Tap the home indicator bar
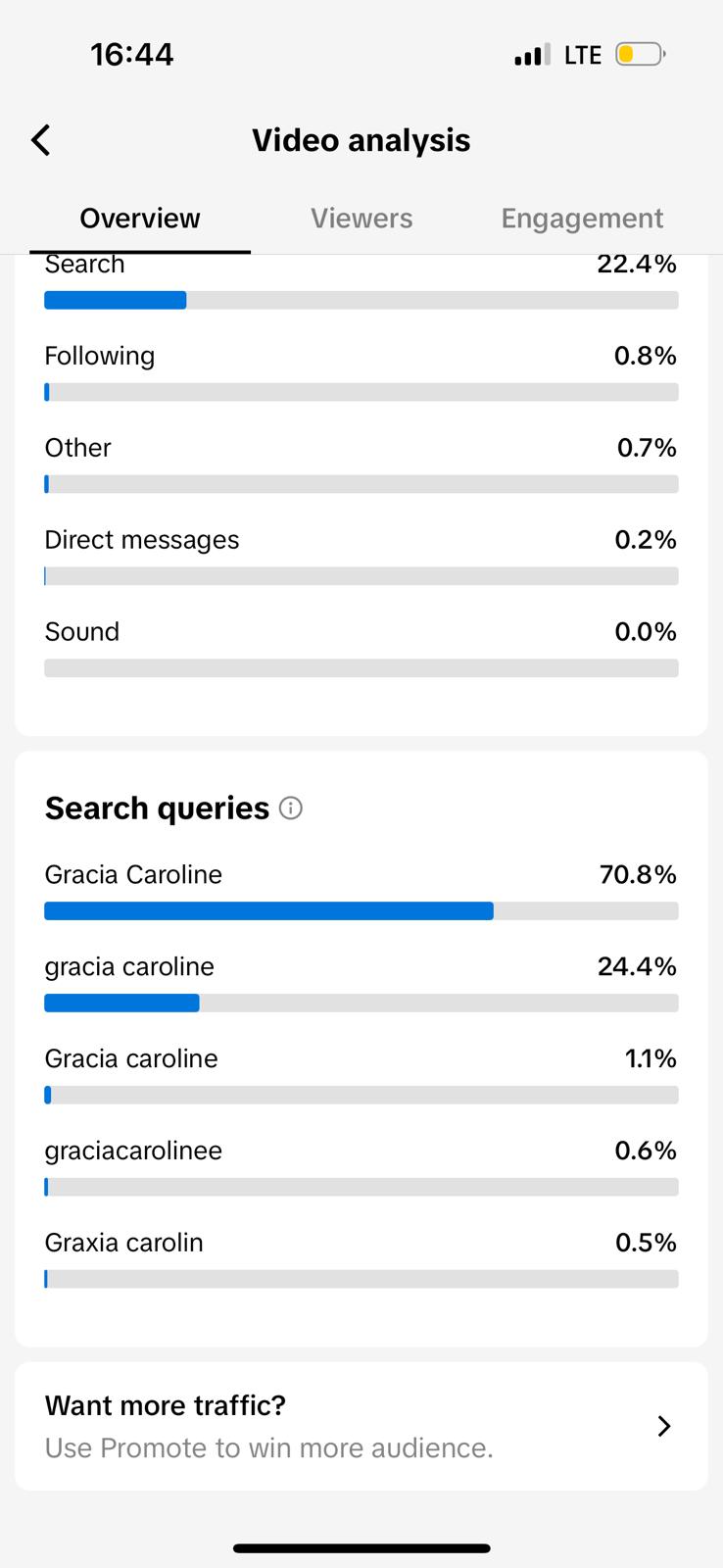Image resolution: width=723 pixels, height=1568 pixels. pyautogui.click(x=361, y=1548)
